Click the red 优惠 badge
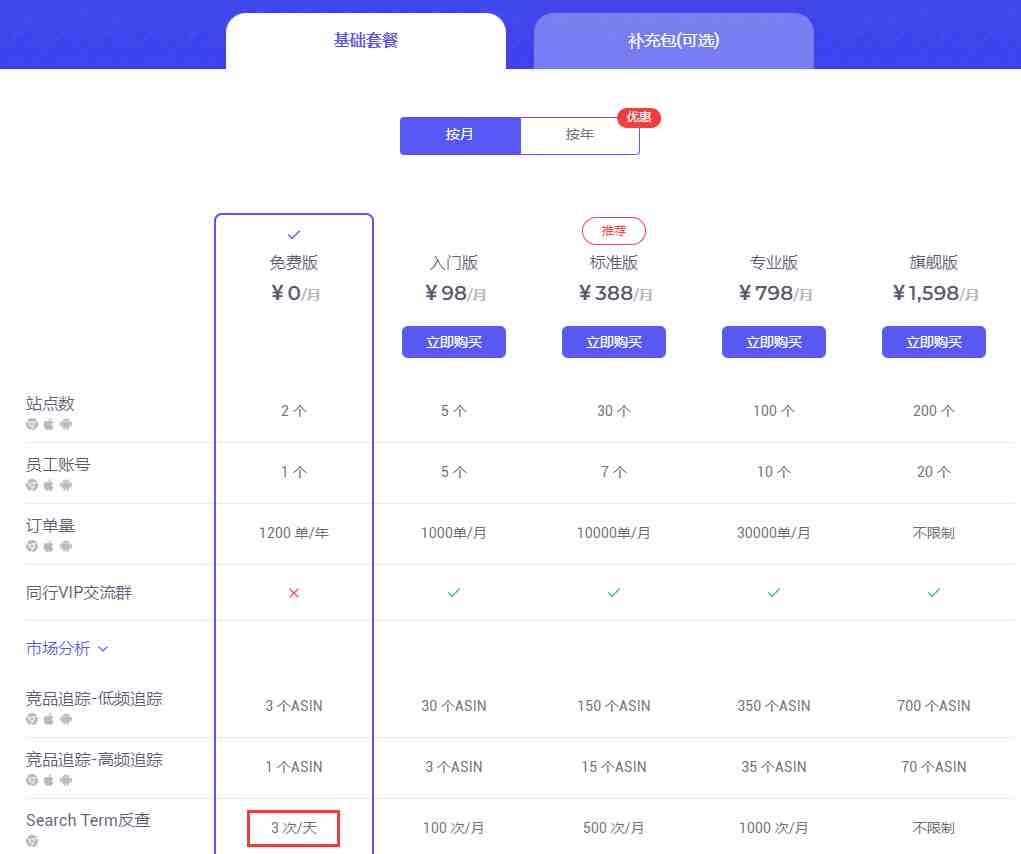The image size is (1021, 854). [639, 117]
